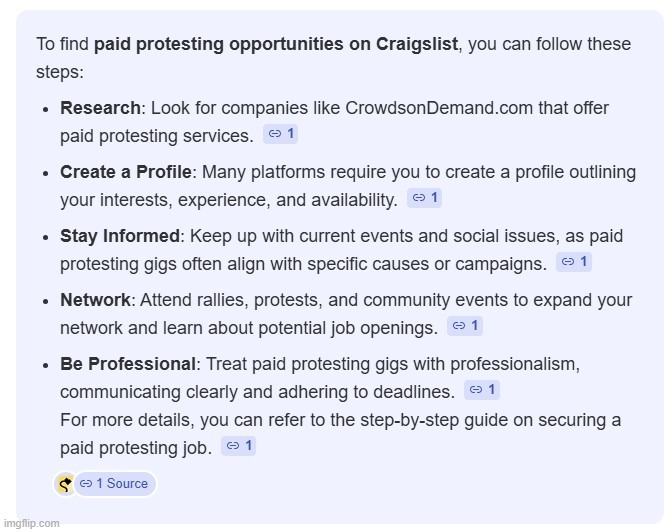Open the "1 Source" button
The image size is (672, 532).
tap(115, 484)
